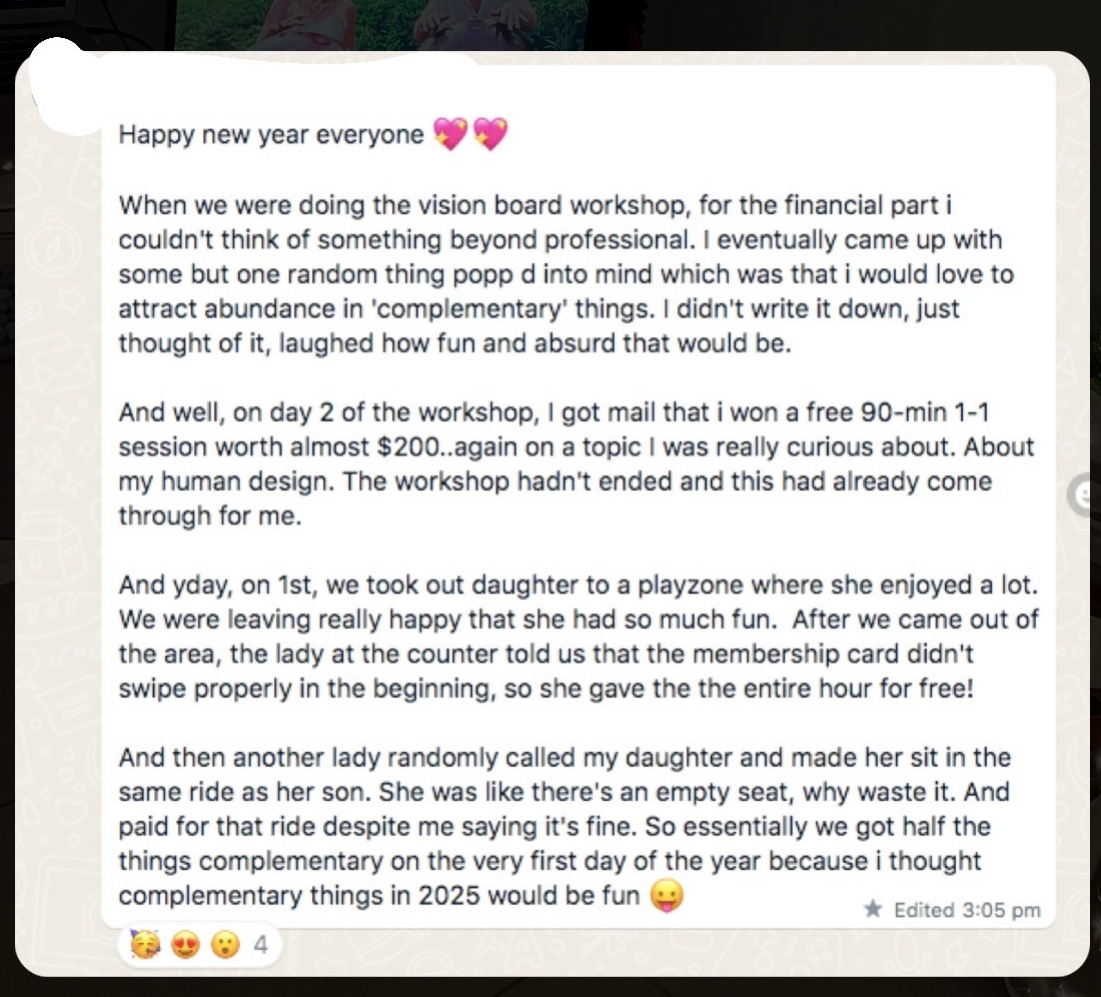Click the redacted sender name area
This screenshot has height=997, width=1101.
point(250,75)
